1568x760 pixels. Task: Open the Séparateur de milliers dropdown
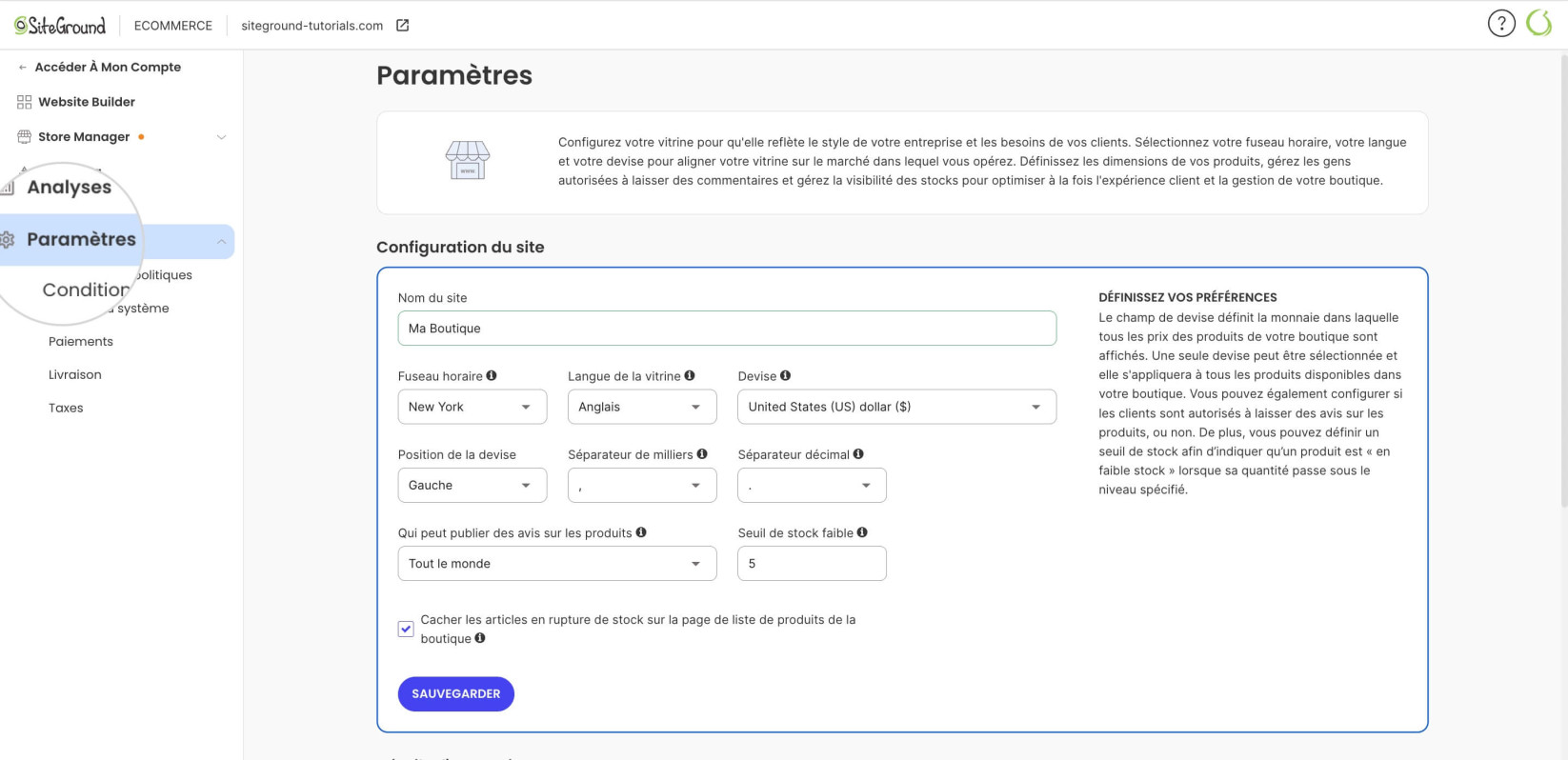pos(642,485)
